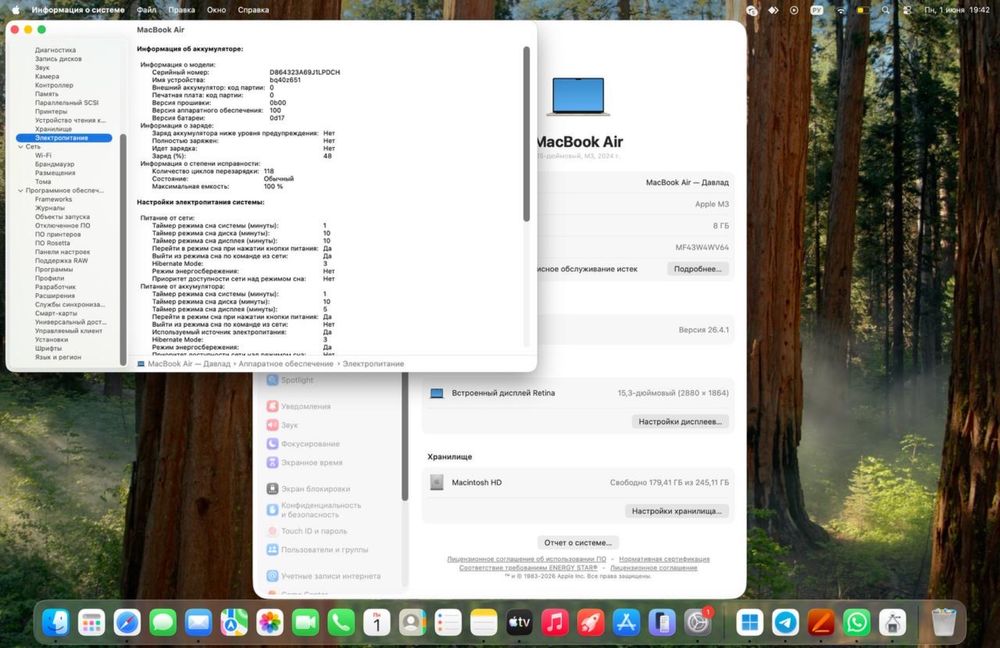Viewport: 1000px width, 648px height.
Task: Click Аппаратное обеспечение in path bar
Action: click(286, 364)
